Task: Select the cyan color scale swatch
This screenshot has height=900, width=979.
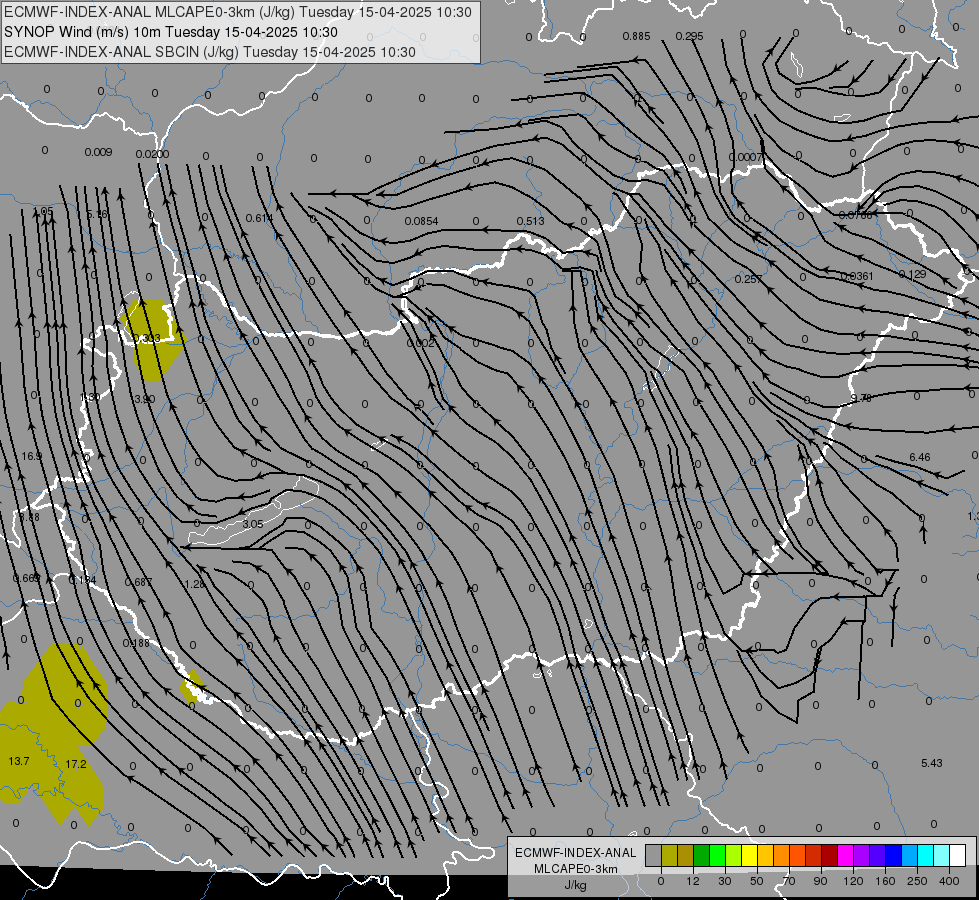Action: tap(925, 855)
